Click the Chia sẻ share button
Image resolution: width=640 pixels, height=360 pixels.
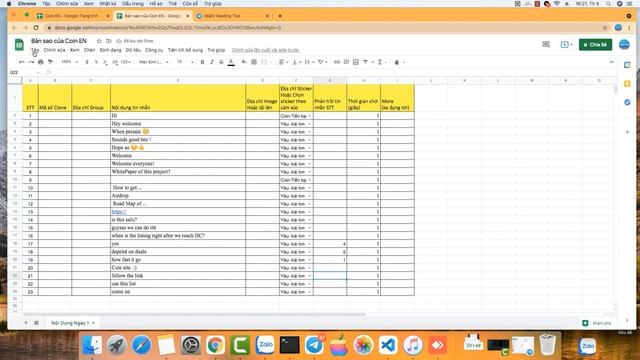pos(595,44)
